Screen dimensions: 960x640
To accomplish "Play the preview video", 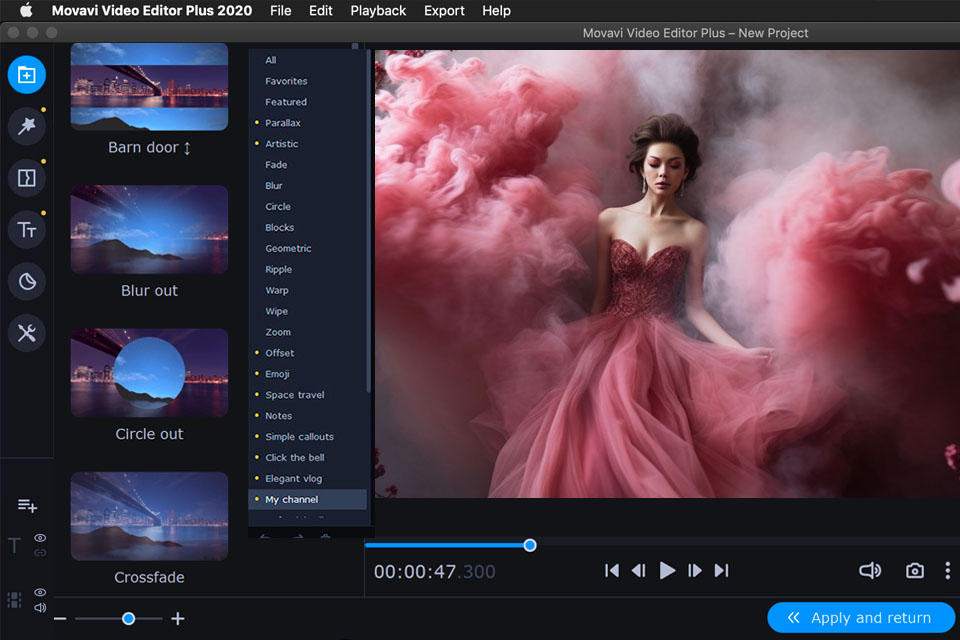I will coord(667,571).
